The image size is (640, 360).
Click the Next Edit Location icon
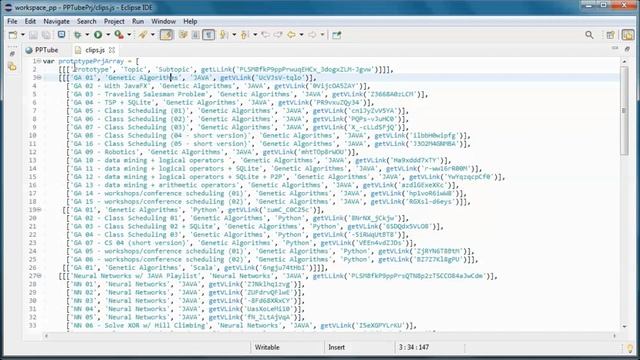tap(278, 35)
